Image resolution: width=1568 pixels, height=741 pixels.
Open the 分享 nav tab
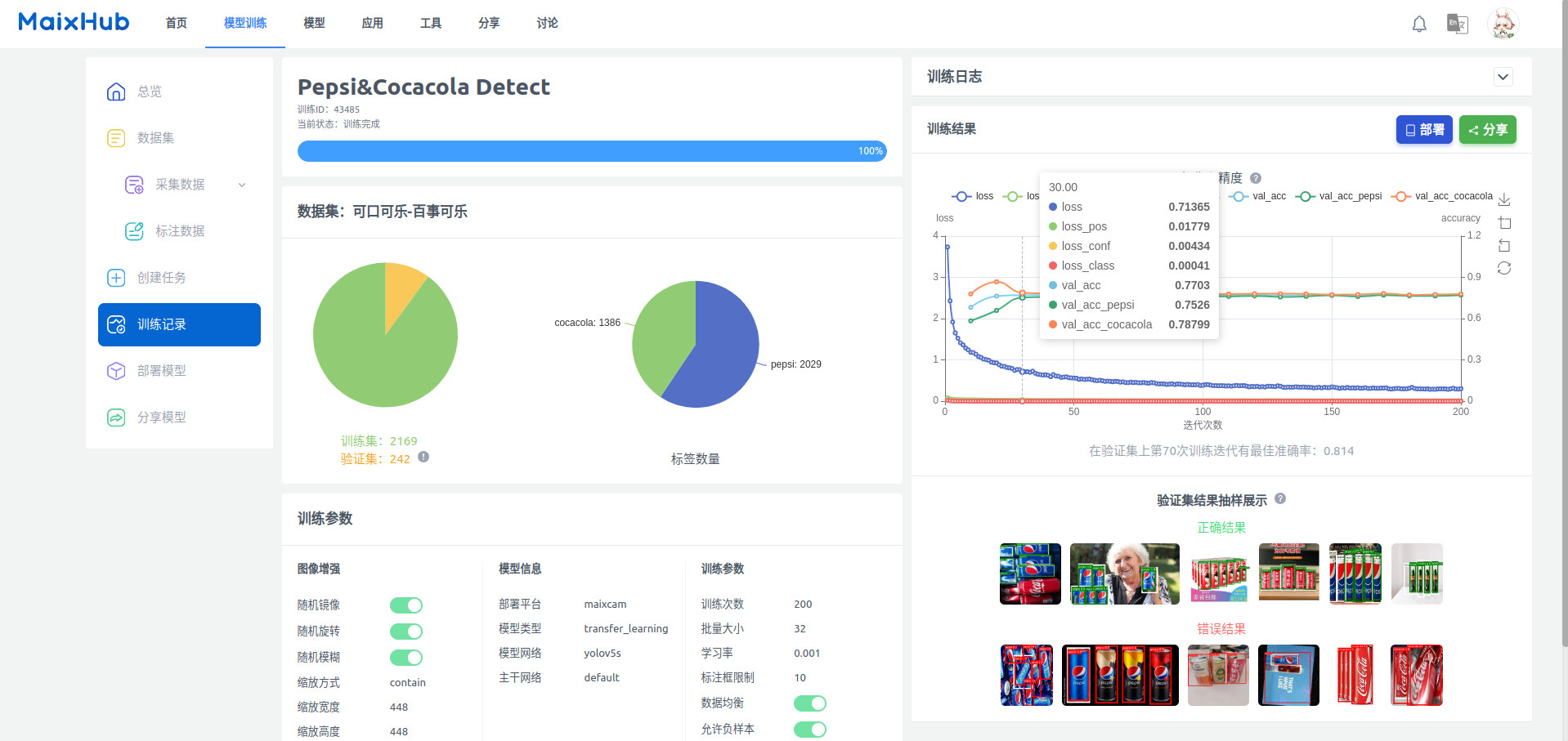coord(489,23)
